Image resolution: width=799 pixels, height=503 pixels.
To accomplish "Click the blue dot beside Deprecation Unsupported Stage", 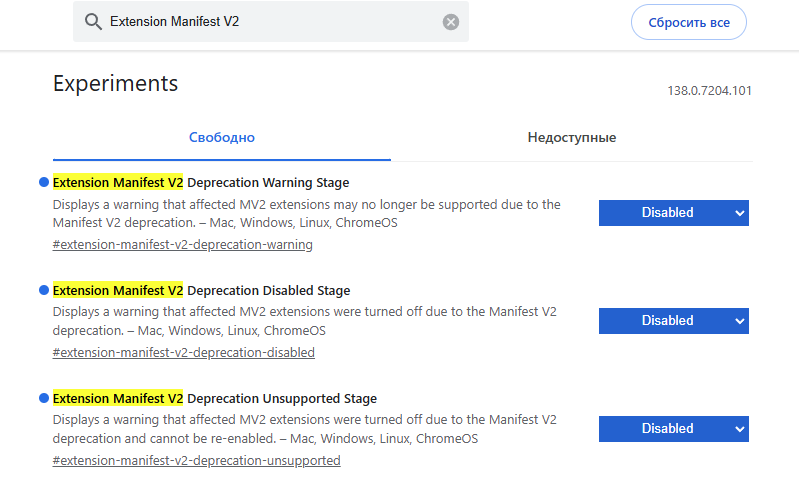I will point(44,398).
